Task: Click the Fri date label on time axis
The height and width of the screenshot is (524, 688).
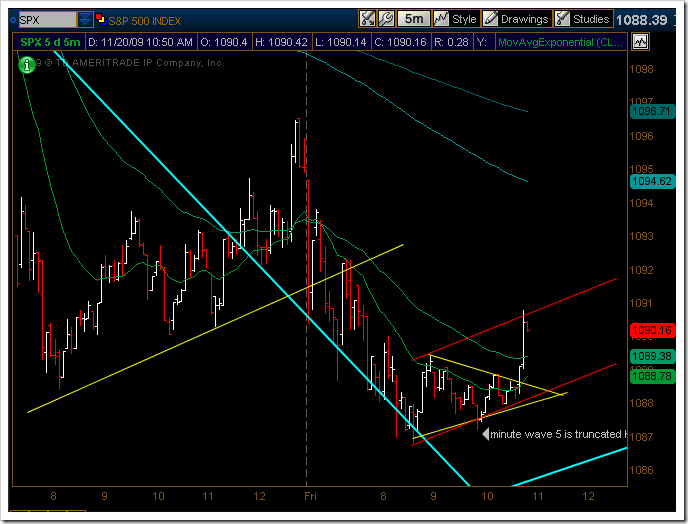Action: pos(310,496)
